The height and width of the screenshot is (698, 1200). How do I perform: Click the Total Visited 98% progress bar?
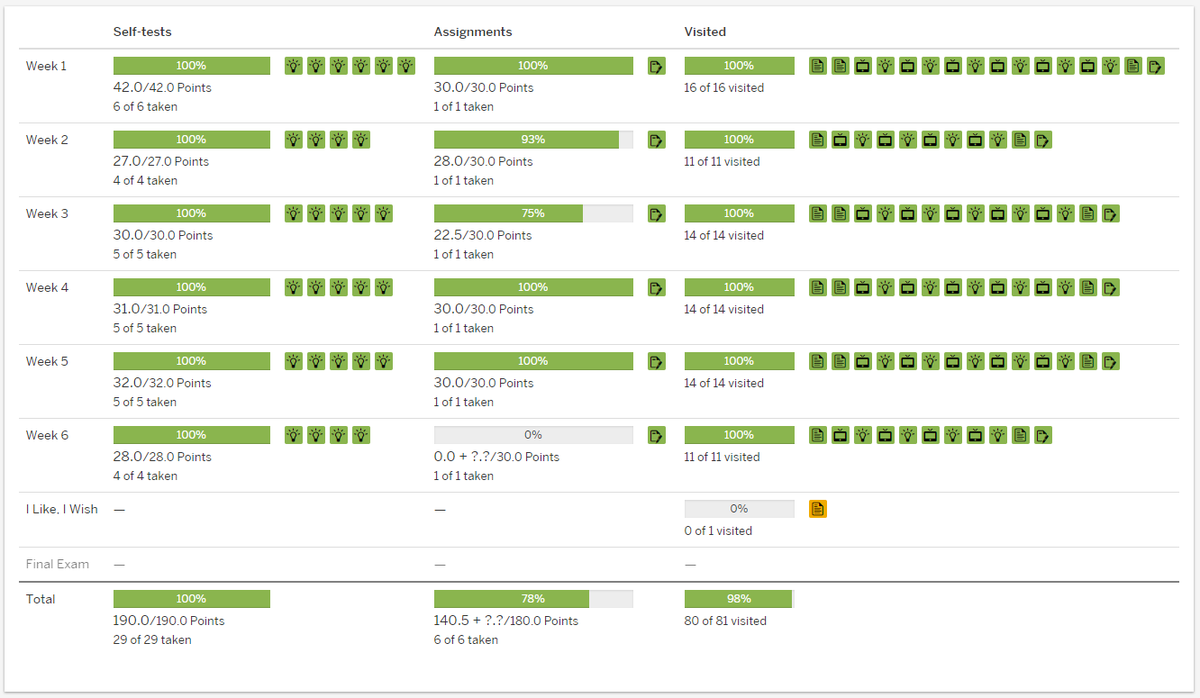pyautogui.click(x=739, y=599)
